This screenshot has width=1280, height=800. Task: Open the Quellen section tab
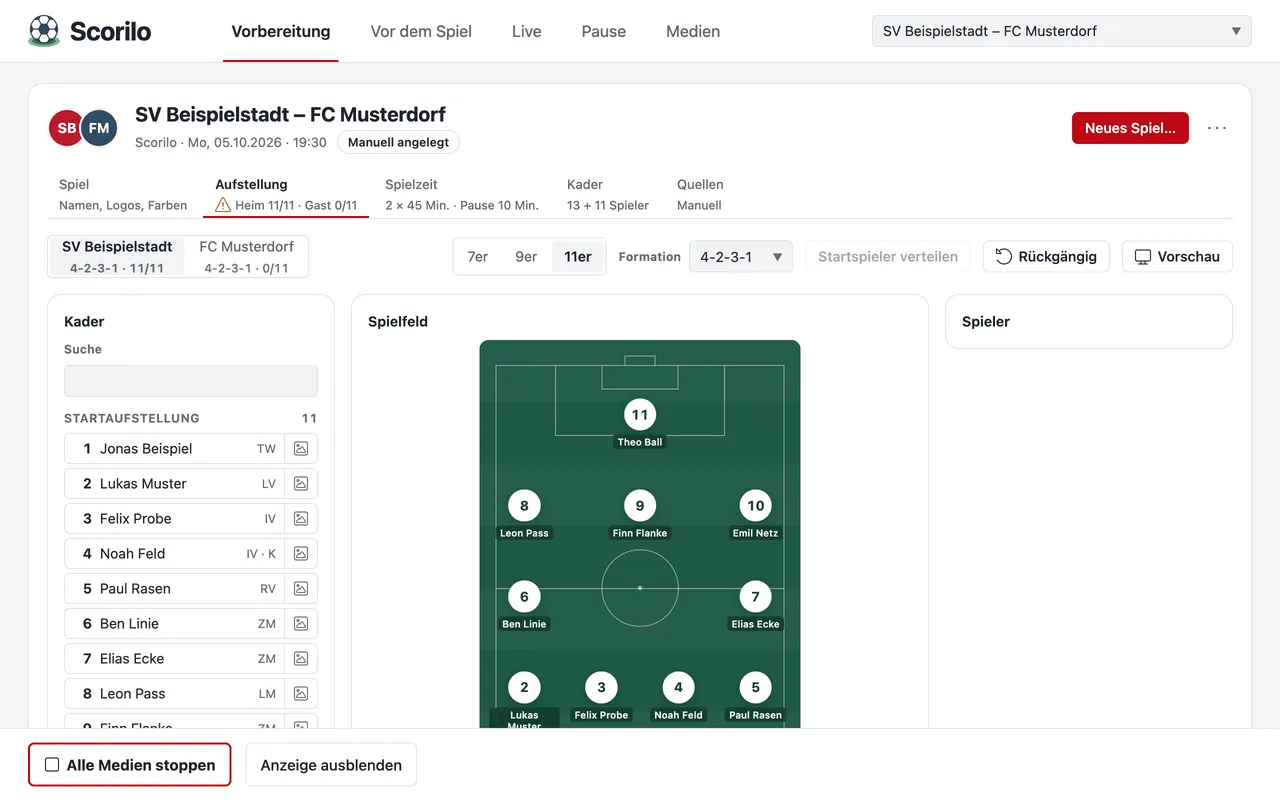700,195
